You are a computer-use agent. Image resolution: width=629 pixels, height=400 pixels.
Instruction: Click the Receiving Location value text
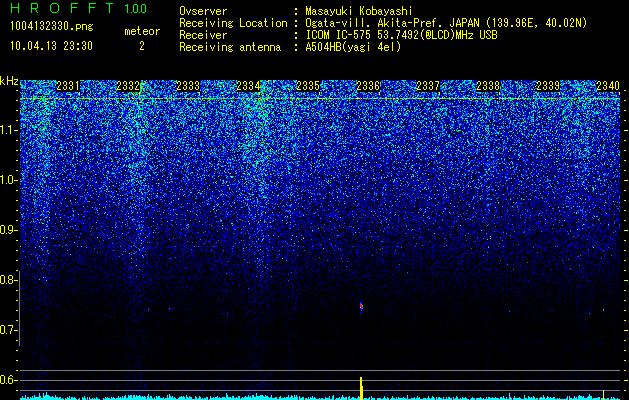(446, 23)
